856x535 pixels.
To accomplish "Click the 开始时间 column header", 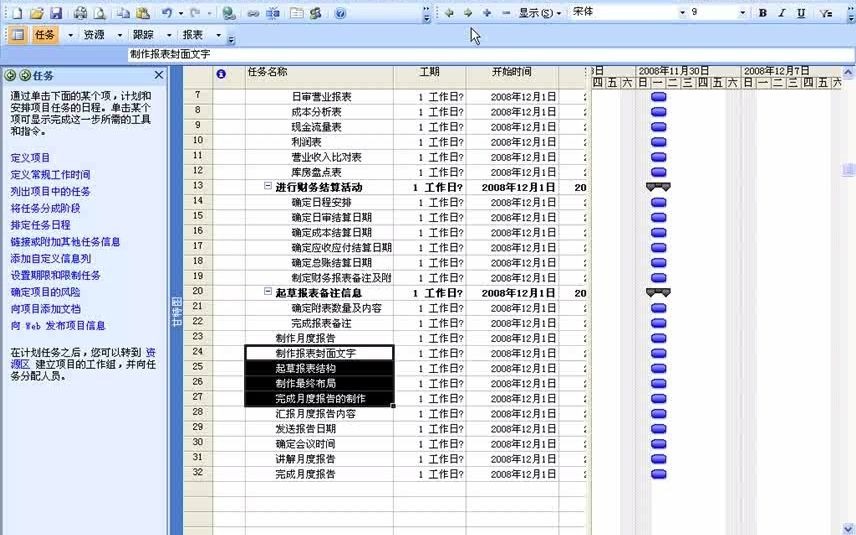I will pyautogui.click(x=512, y=78).
